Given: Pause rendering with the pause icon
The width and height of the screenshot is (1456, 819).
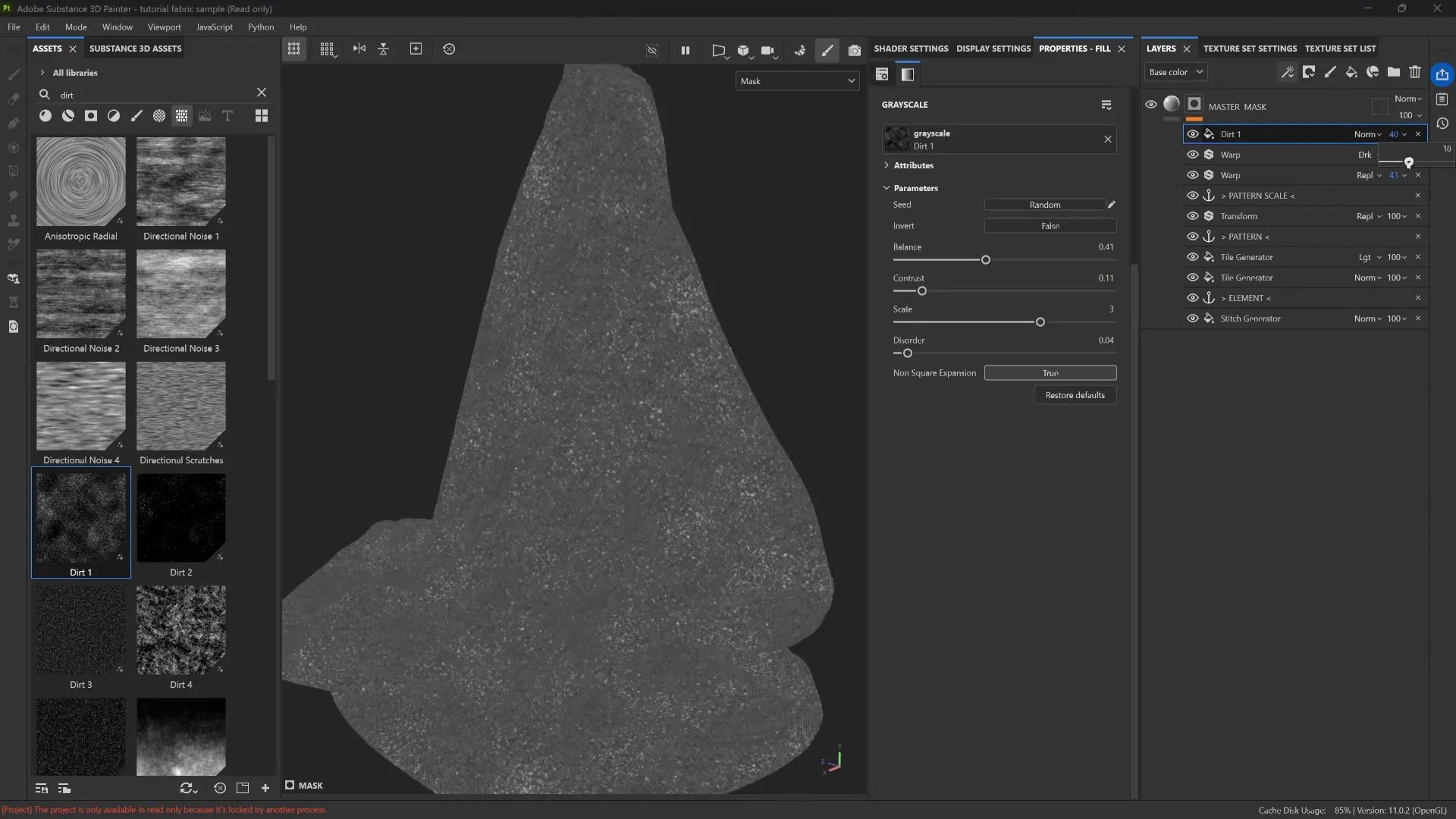Looking at the screenshot, I should tap(685, 50).
